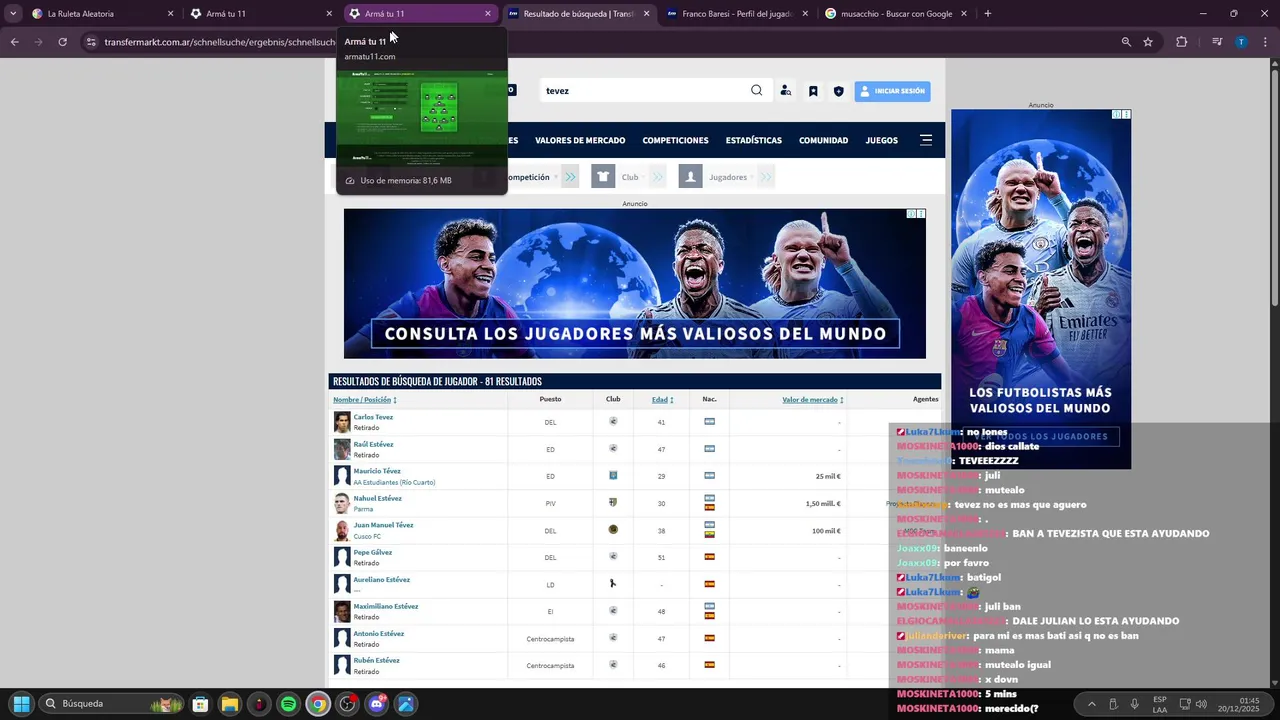Reload the current page
The height and width of the screenshot is (720, 1280).
click(x=62, y=42)
